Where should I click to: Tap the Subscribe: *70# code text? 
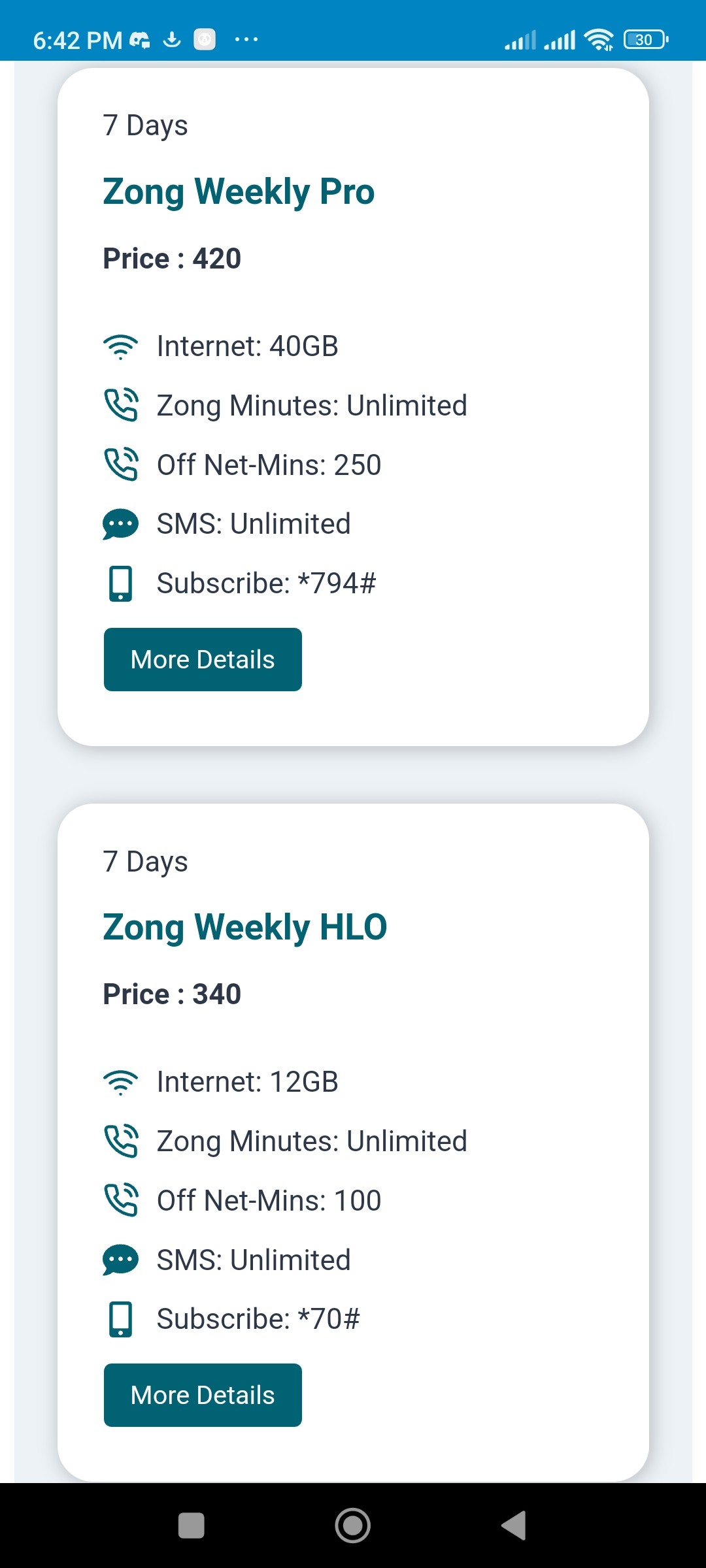258,1319
